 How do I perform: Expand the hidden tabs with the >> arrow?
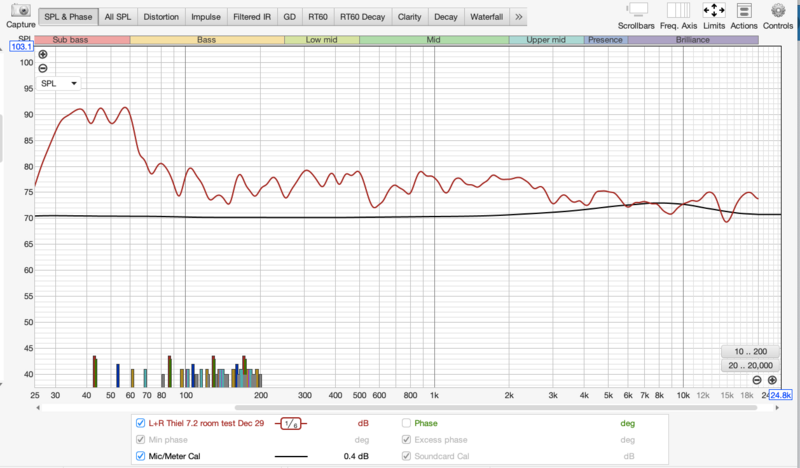click(518, 17)
